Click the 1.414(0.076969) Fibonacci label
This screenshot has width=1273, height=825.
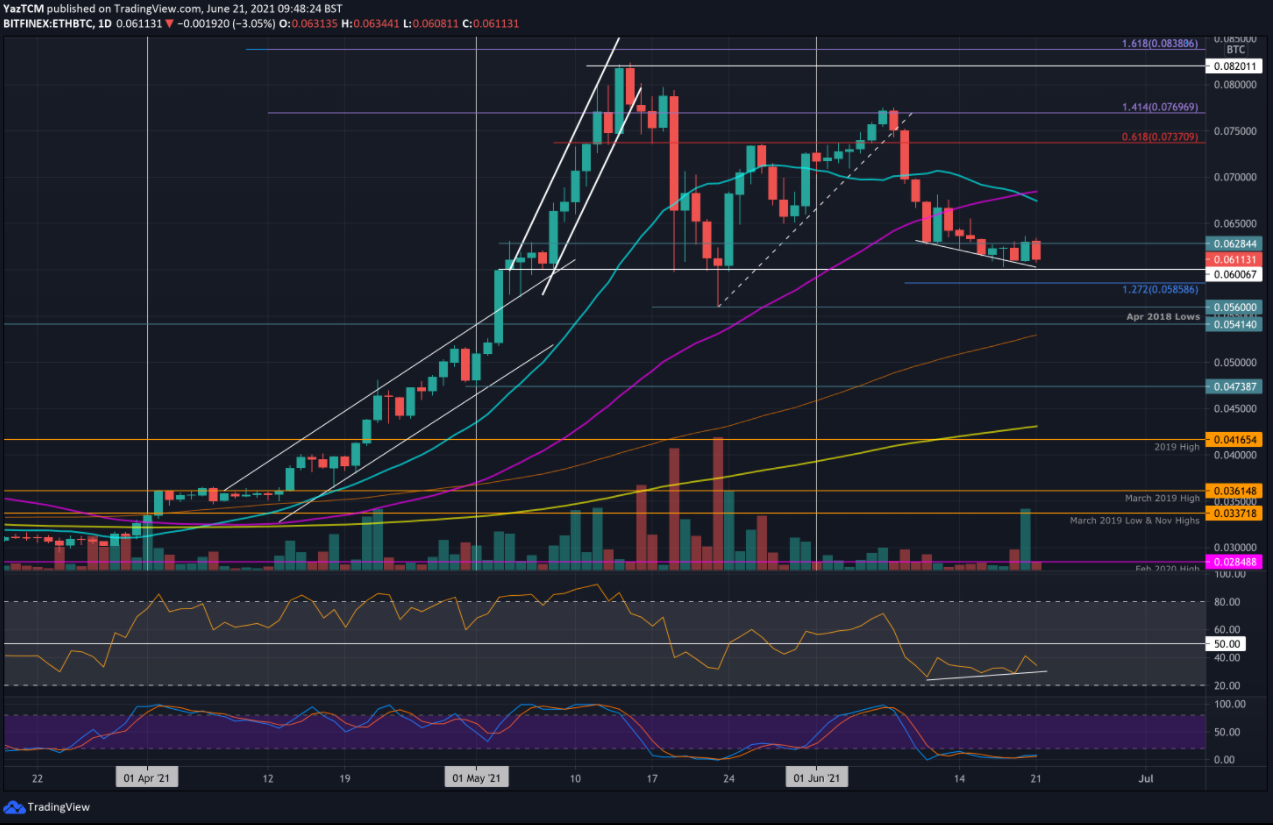[1160, 107]
